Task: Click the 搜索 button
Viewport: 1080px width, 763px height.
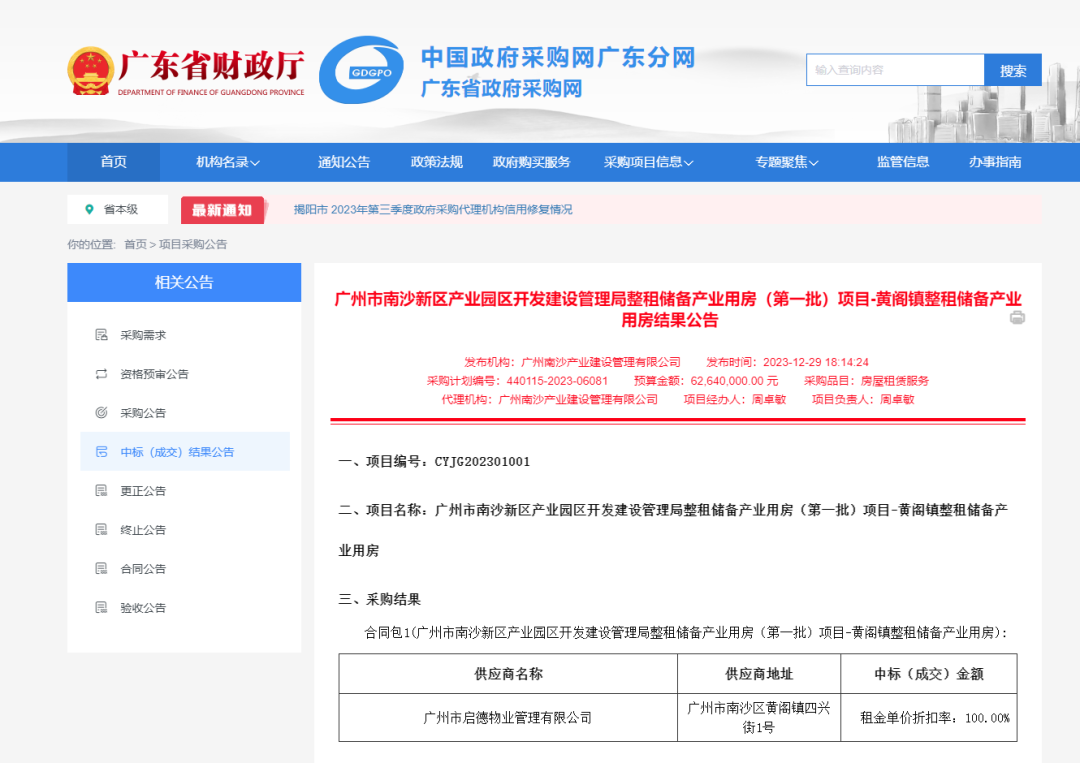Action: (x=1013, y=70)
